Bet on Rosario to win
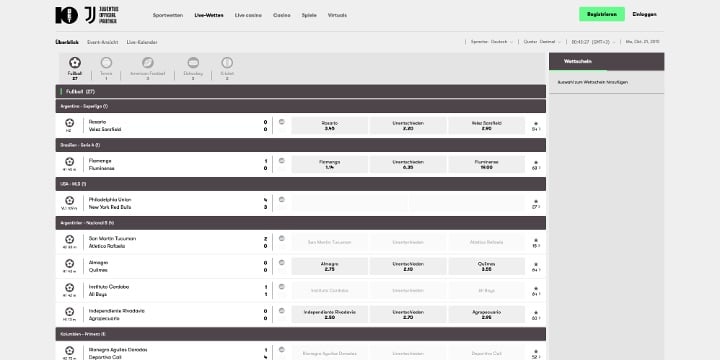Viewport: 720px width, 360px height. point(330,125)
